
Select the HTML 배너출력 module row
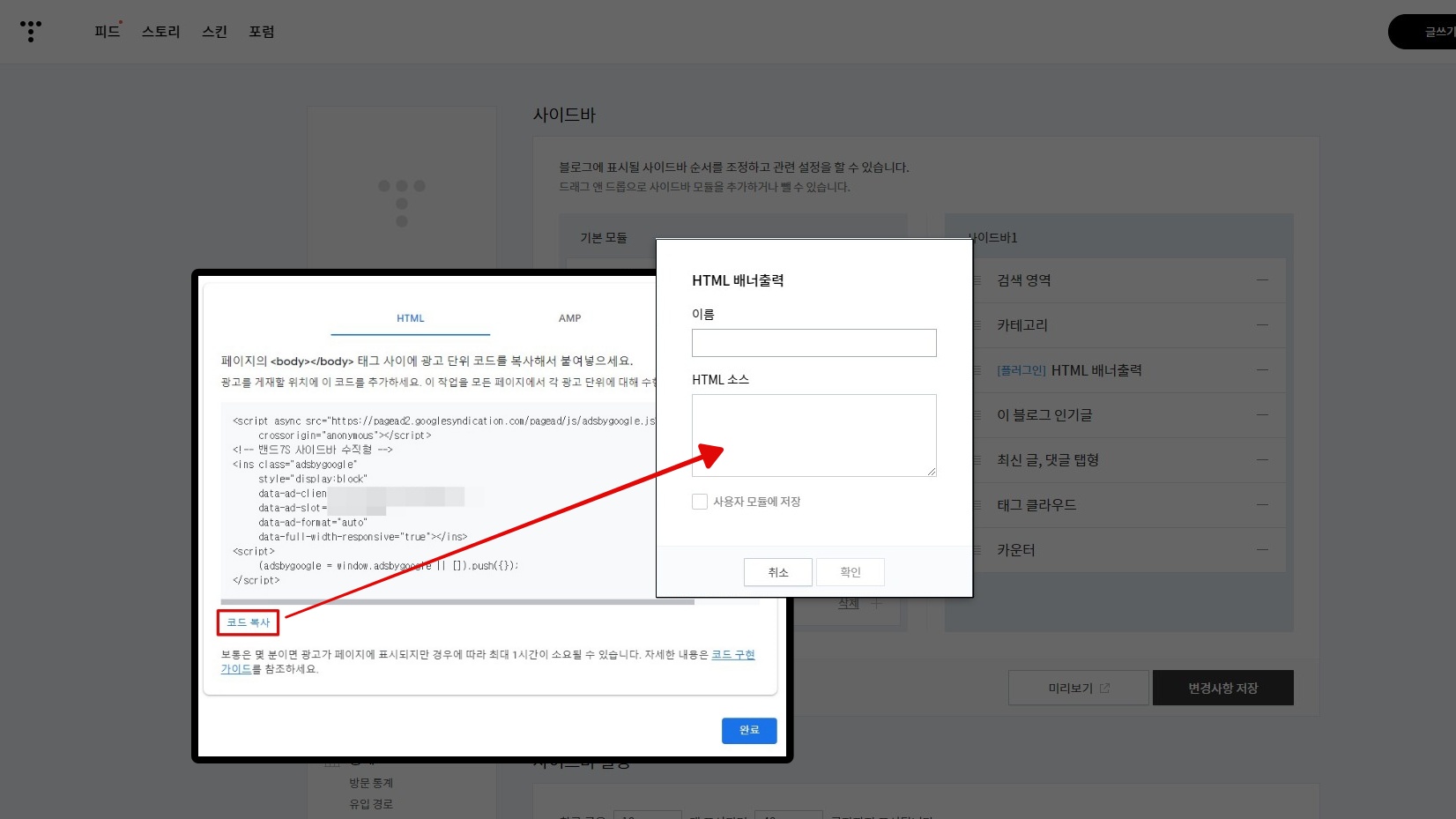[1128, 370]
